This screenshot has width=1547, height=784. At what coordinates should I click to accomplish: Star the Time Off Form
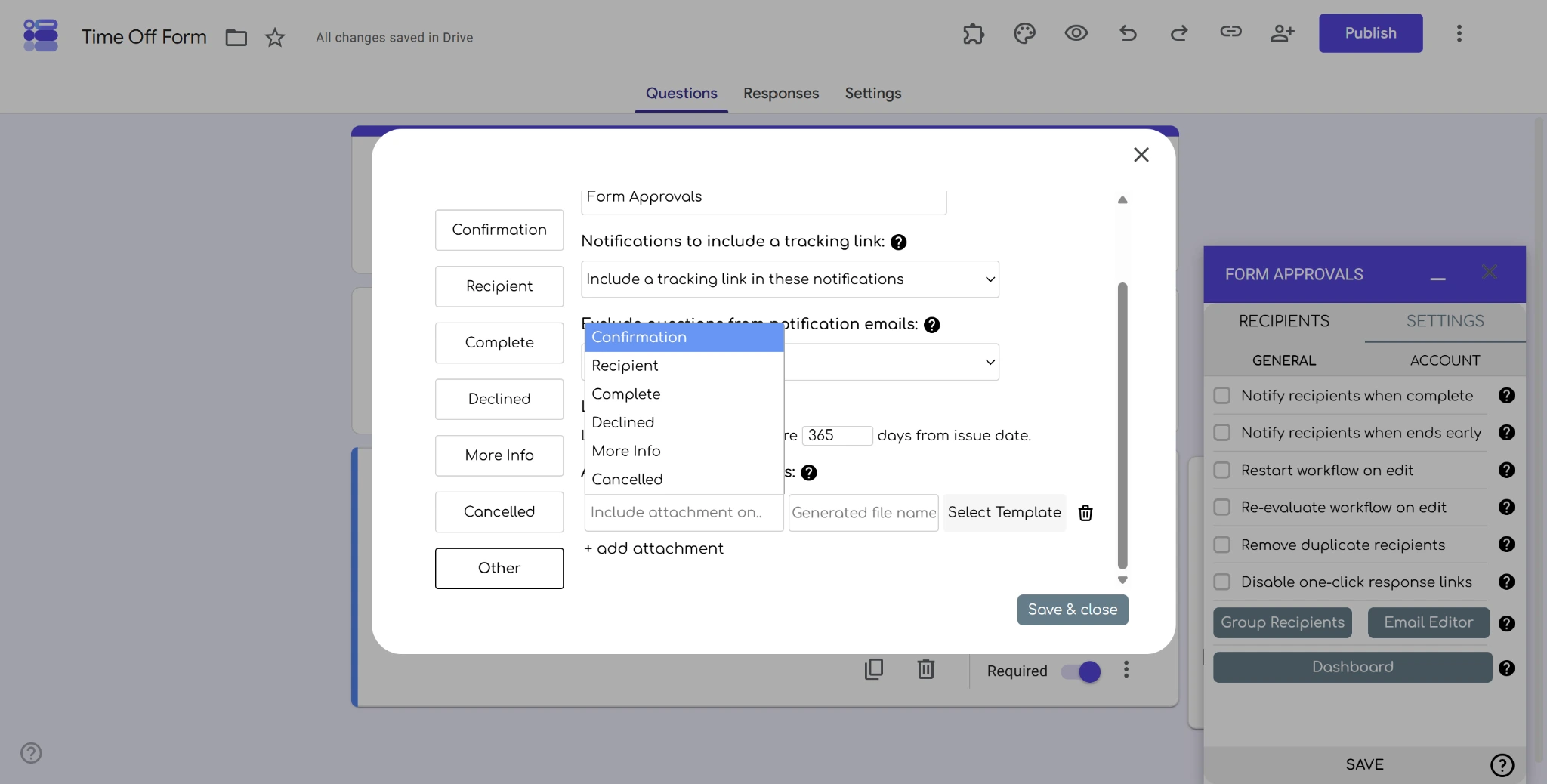pyautogui.click(x=275, y=37)
